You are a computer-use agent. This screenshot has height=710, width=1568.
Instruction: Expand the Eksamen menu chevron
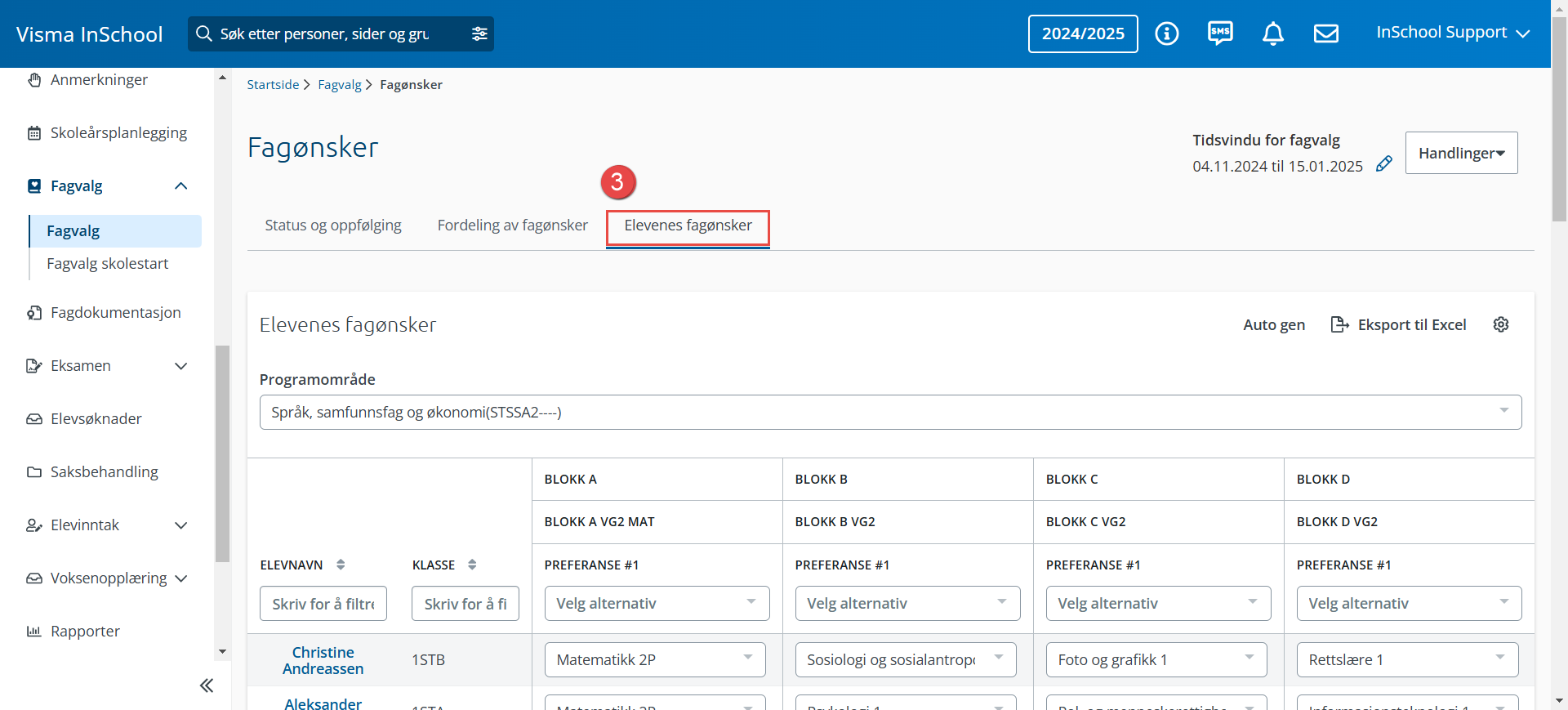pyautogui.click(x=181, y=366)
